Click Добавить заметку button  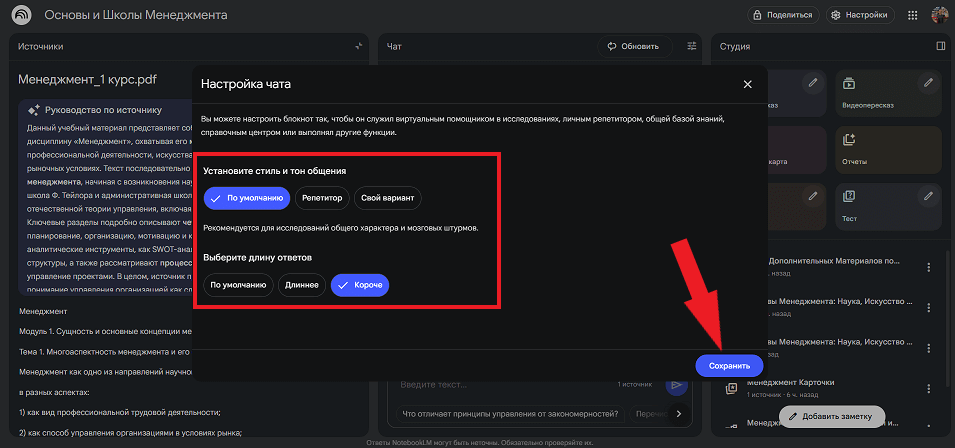click(832, 416)
